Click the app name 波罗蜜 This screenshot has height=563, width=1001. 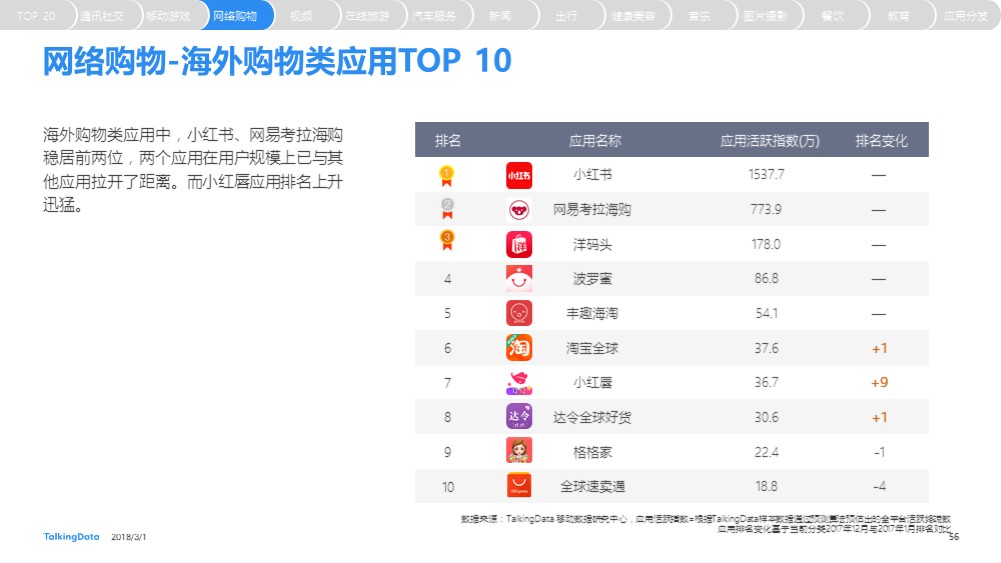pos(592,279)
